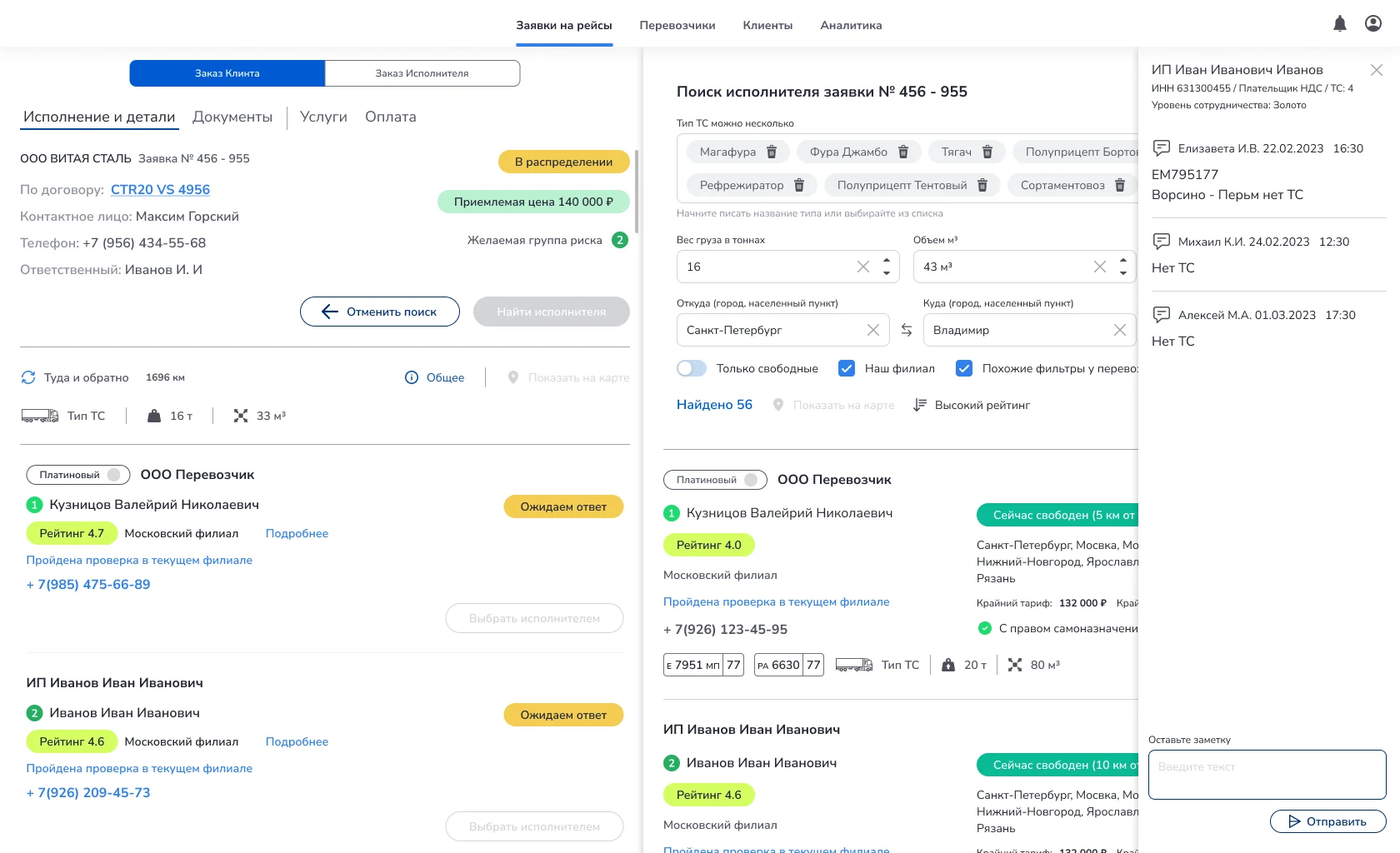This screenshot has height=853, width=1400.
Task: Open comment icon for Алексей М.А. note
Action: click(x=1161, y=315)
